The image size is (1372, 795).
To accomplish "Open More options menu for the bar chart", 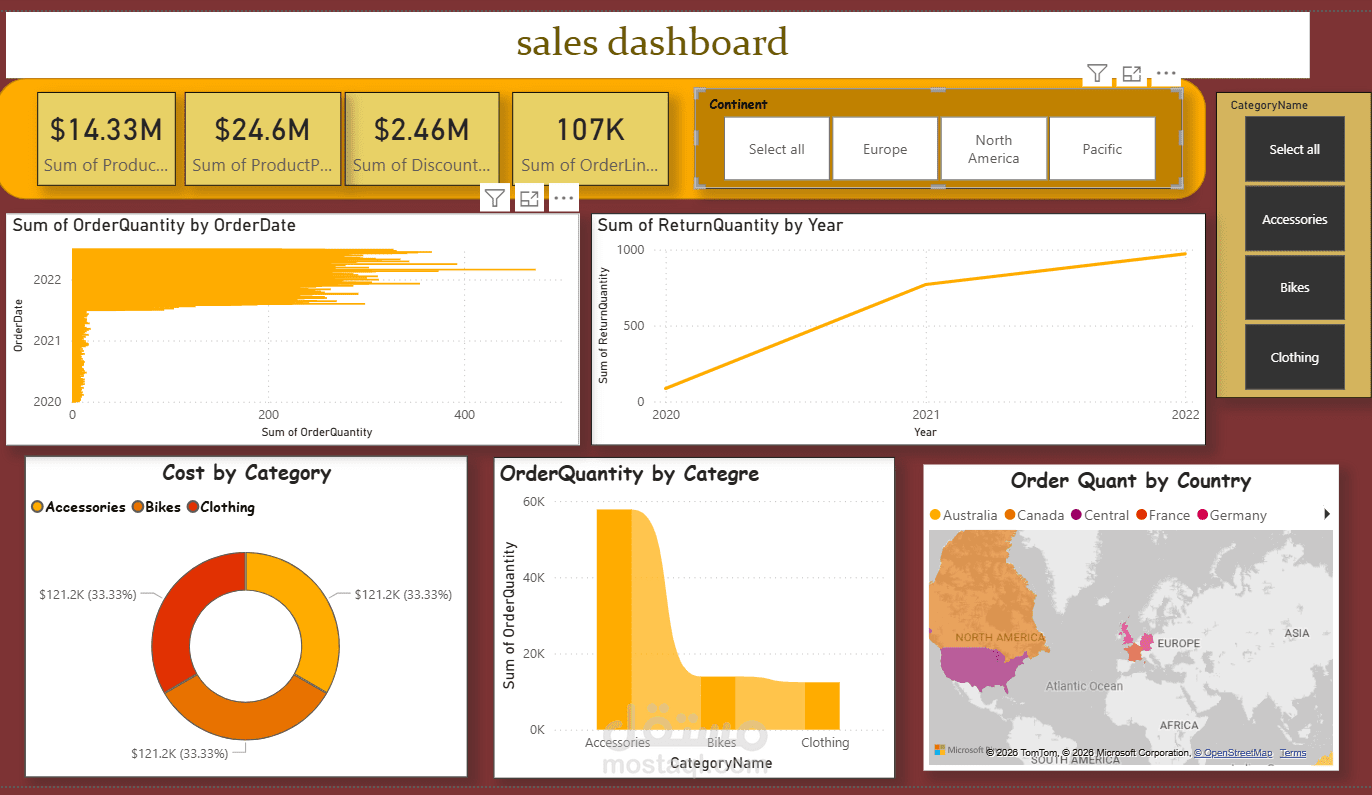I will point(563,197).
